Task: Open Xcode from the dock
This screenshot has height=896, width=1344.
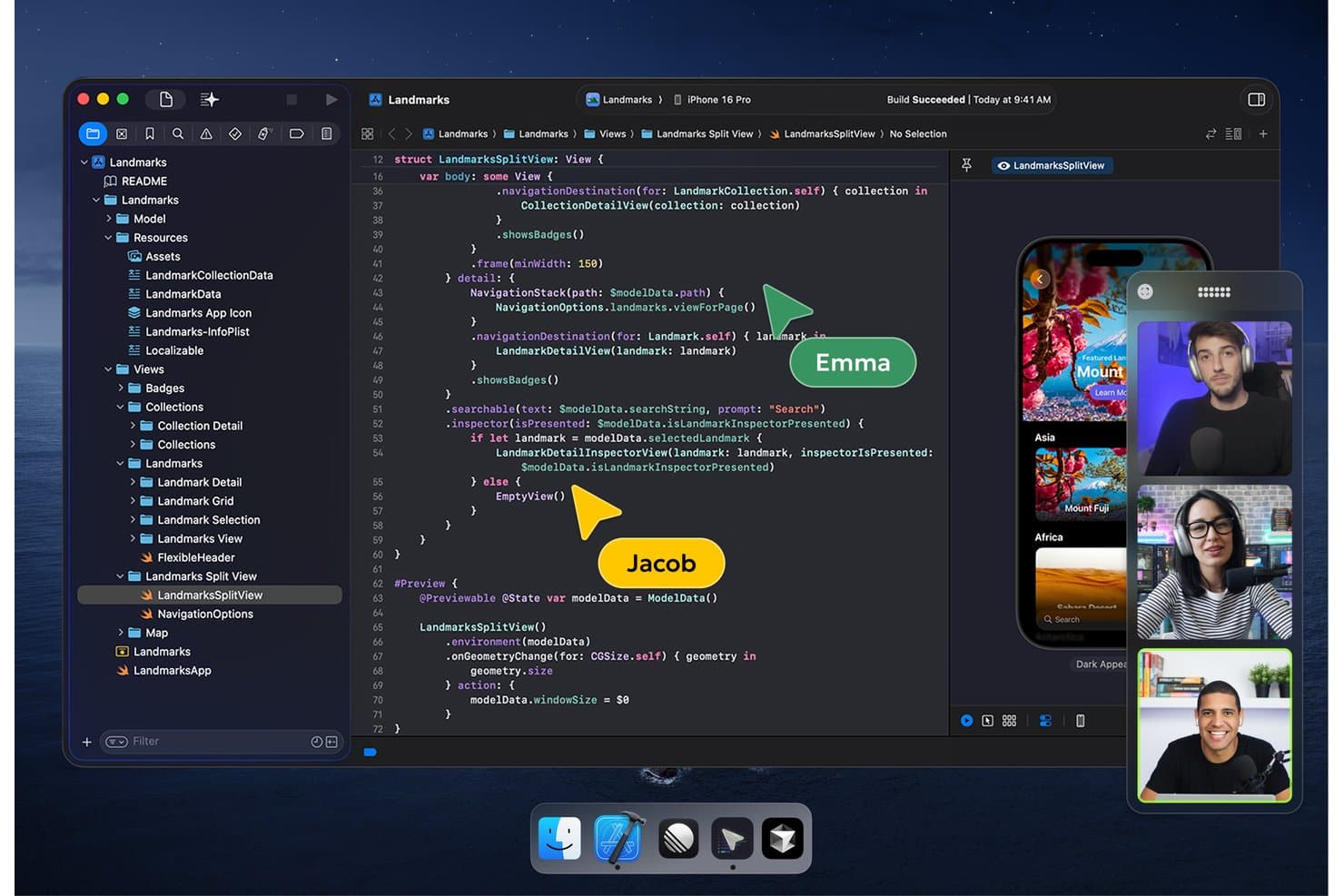Action: tap(618, 838)
